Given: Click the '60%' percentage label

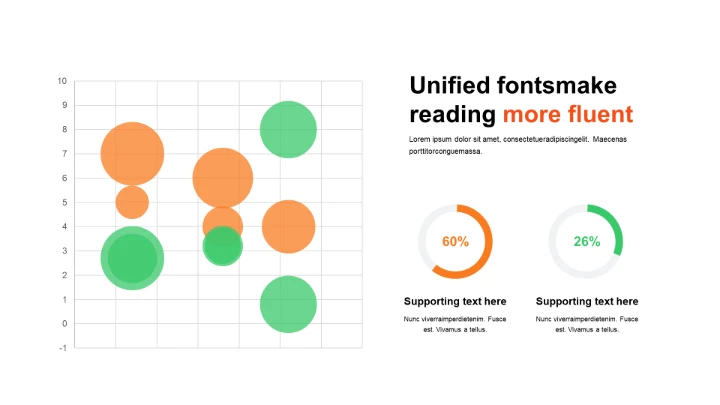Looking at the screenshot, I should tap(455, 242).
